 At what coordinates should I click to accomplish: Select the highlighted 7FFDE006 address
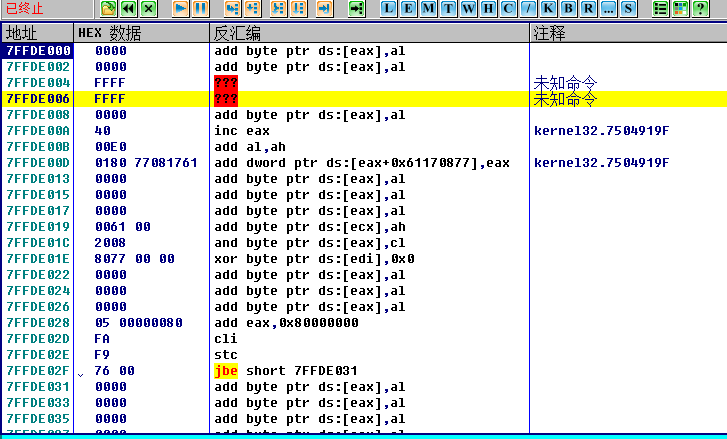tap(38, 99)
